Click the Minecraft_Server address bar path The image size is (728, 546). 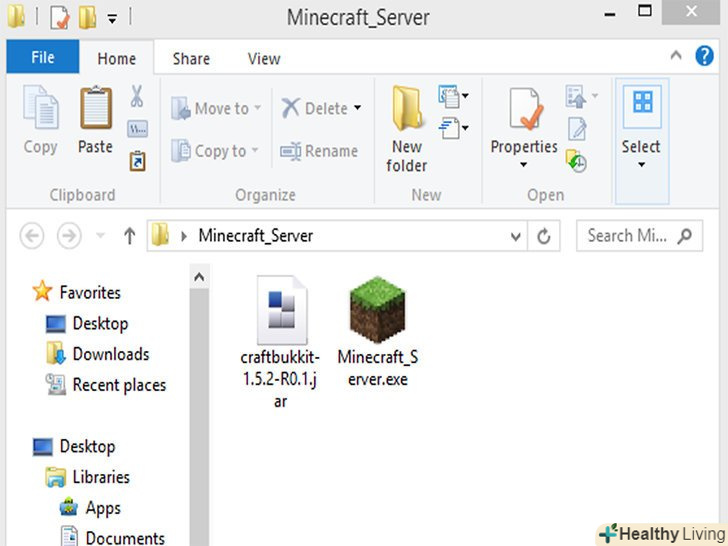256,235
